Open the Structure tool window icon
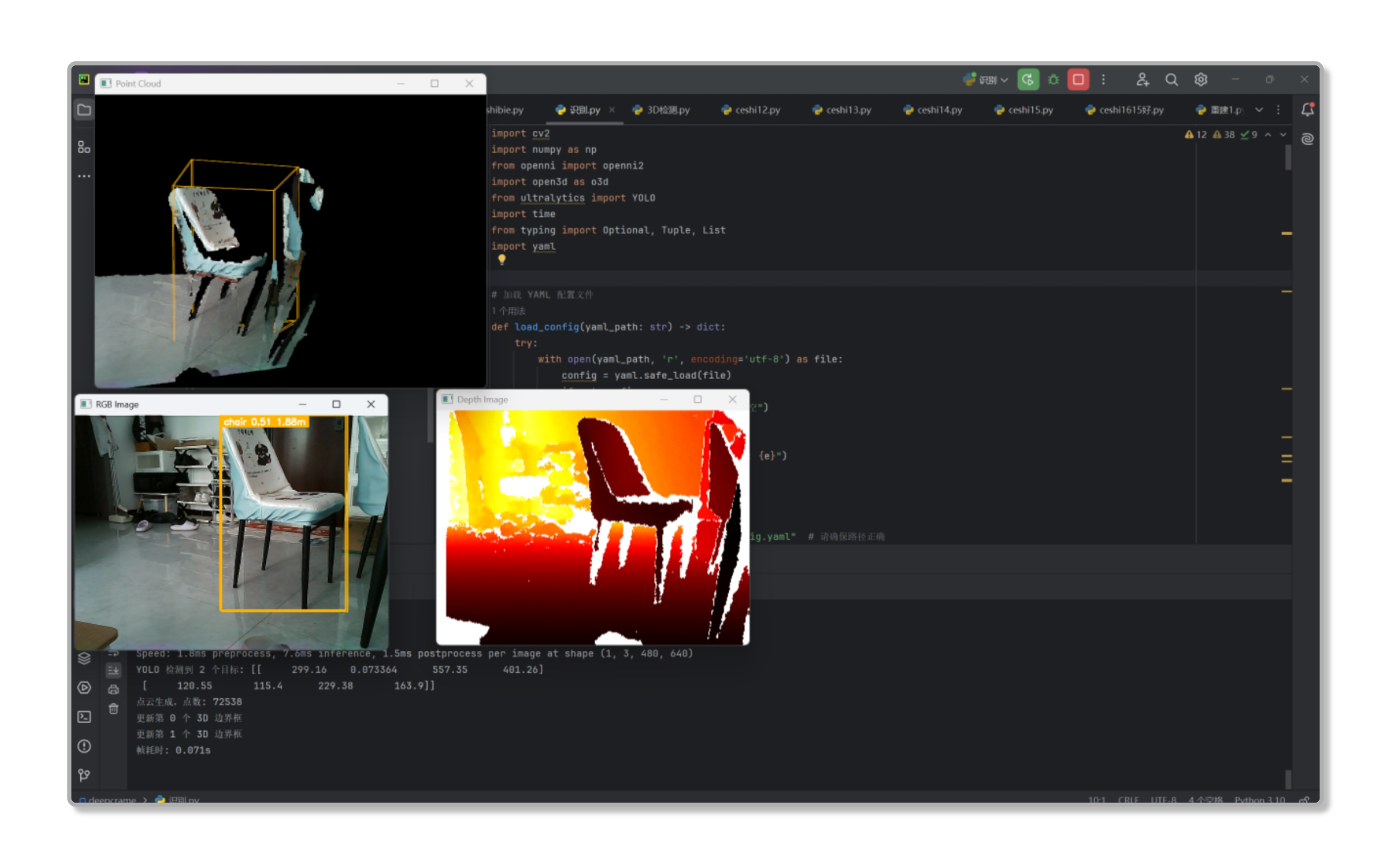Image resolution: width=1391 pixels, height=868 pixels. [x=84, y=147]
